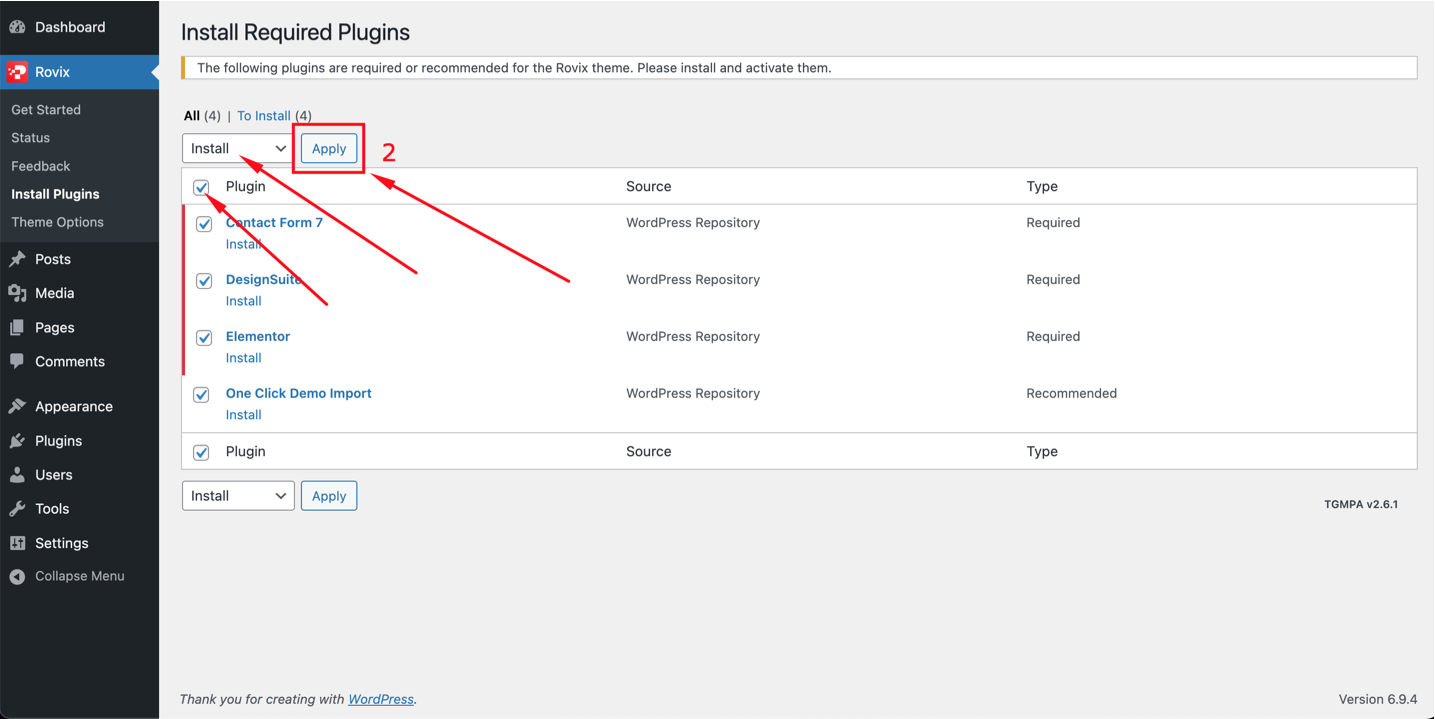Click the Version 6.9.4 footer text
The image size is (1435, 719).
click(1379, 700)
